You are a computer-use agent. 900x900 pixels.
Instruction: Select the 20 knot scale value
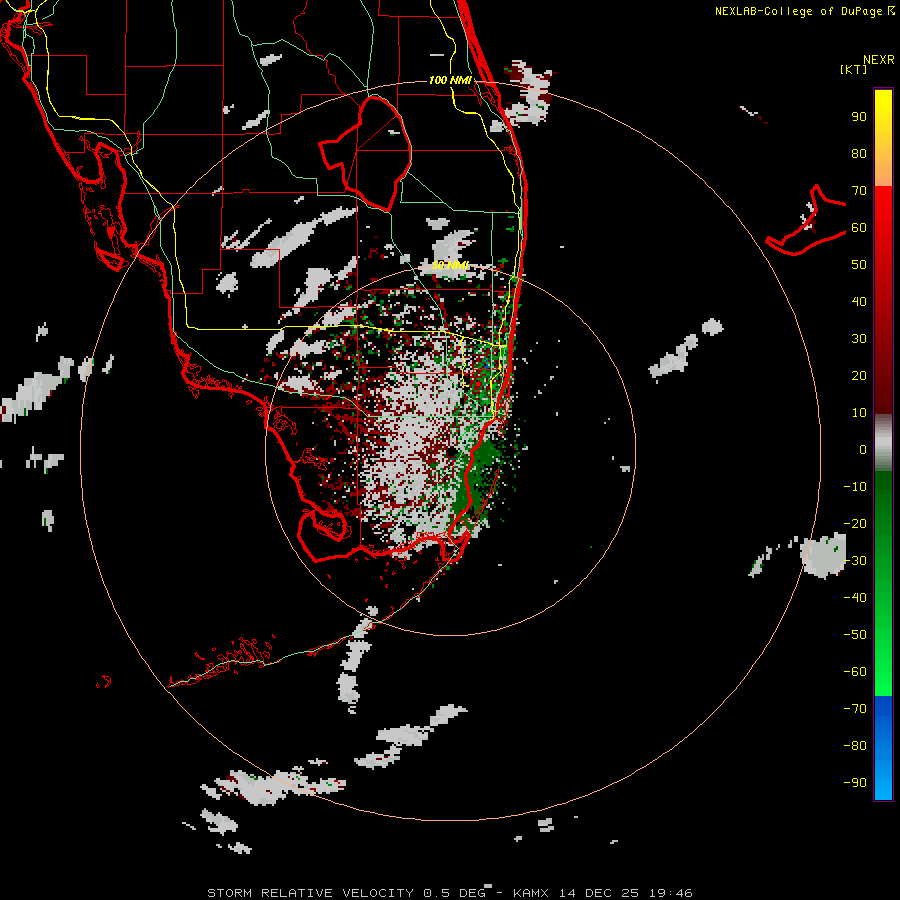point(859,375)
